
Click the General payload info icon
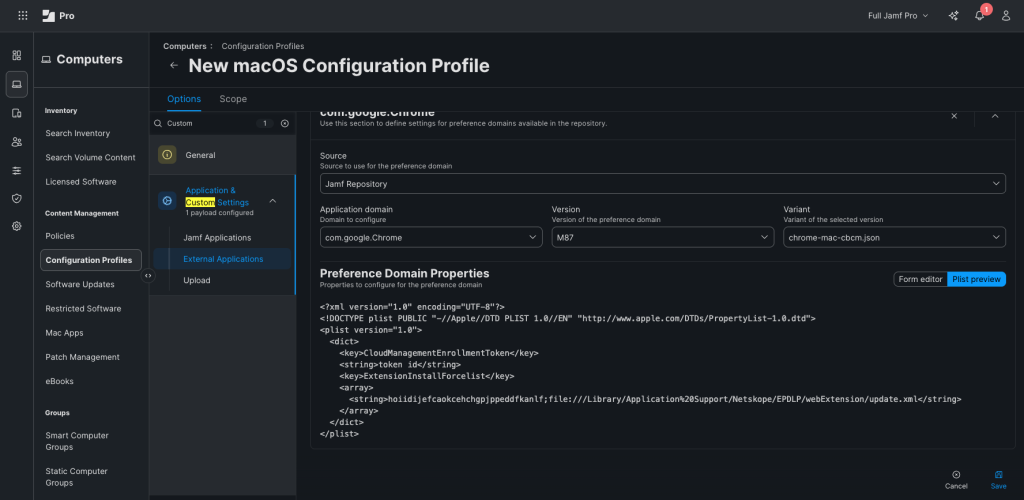coord(167,155)
